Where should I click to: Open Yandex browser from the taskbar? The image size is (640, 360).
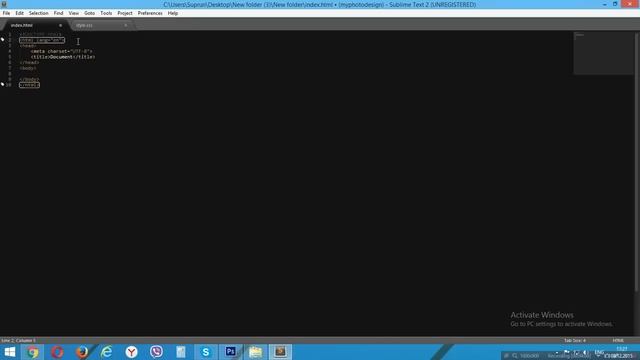[x=131, y=352]
